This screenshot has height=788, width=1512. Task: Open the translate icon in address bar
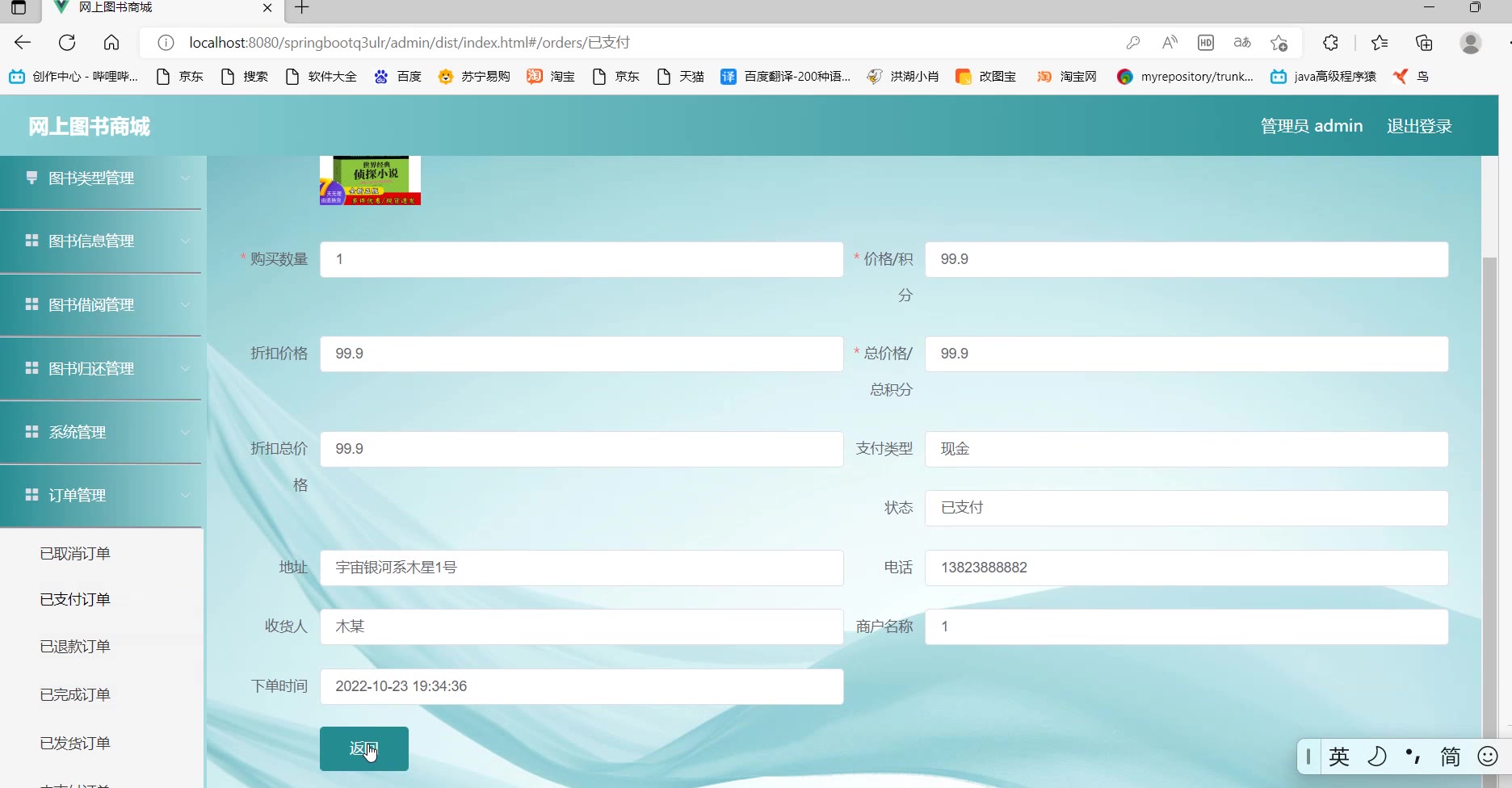pyautogui.click(x=1242, y=43)
